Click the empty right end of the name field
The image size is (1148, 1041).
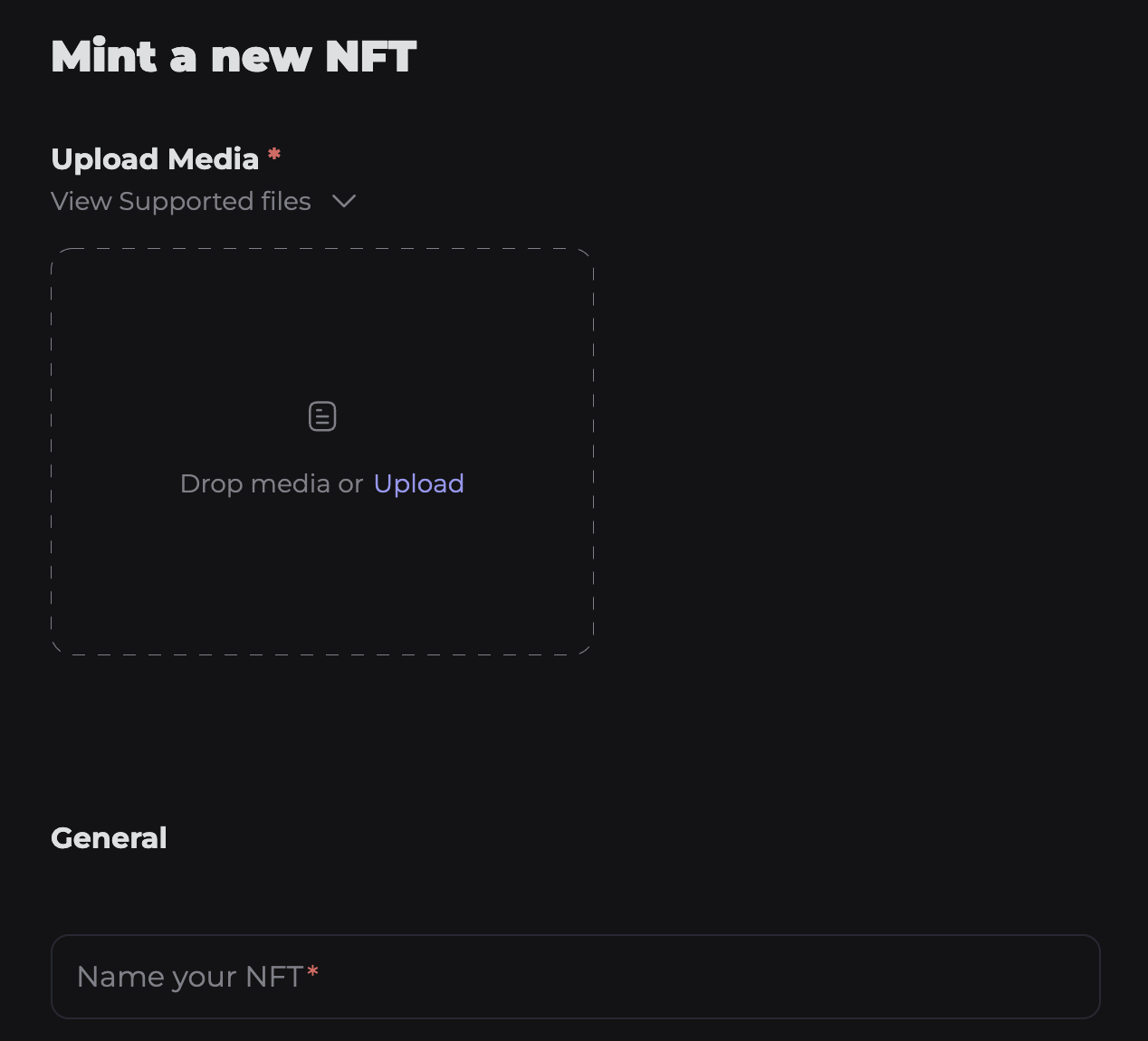[1041, 977]
